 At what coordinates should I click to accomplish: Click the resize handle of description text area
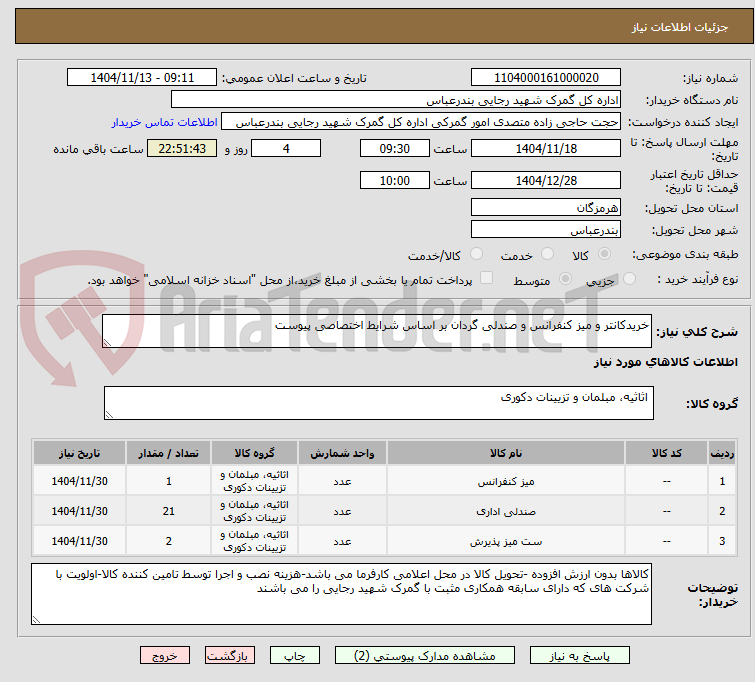coord(107,342)
